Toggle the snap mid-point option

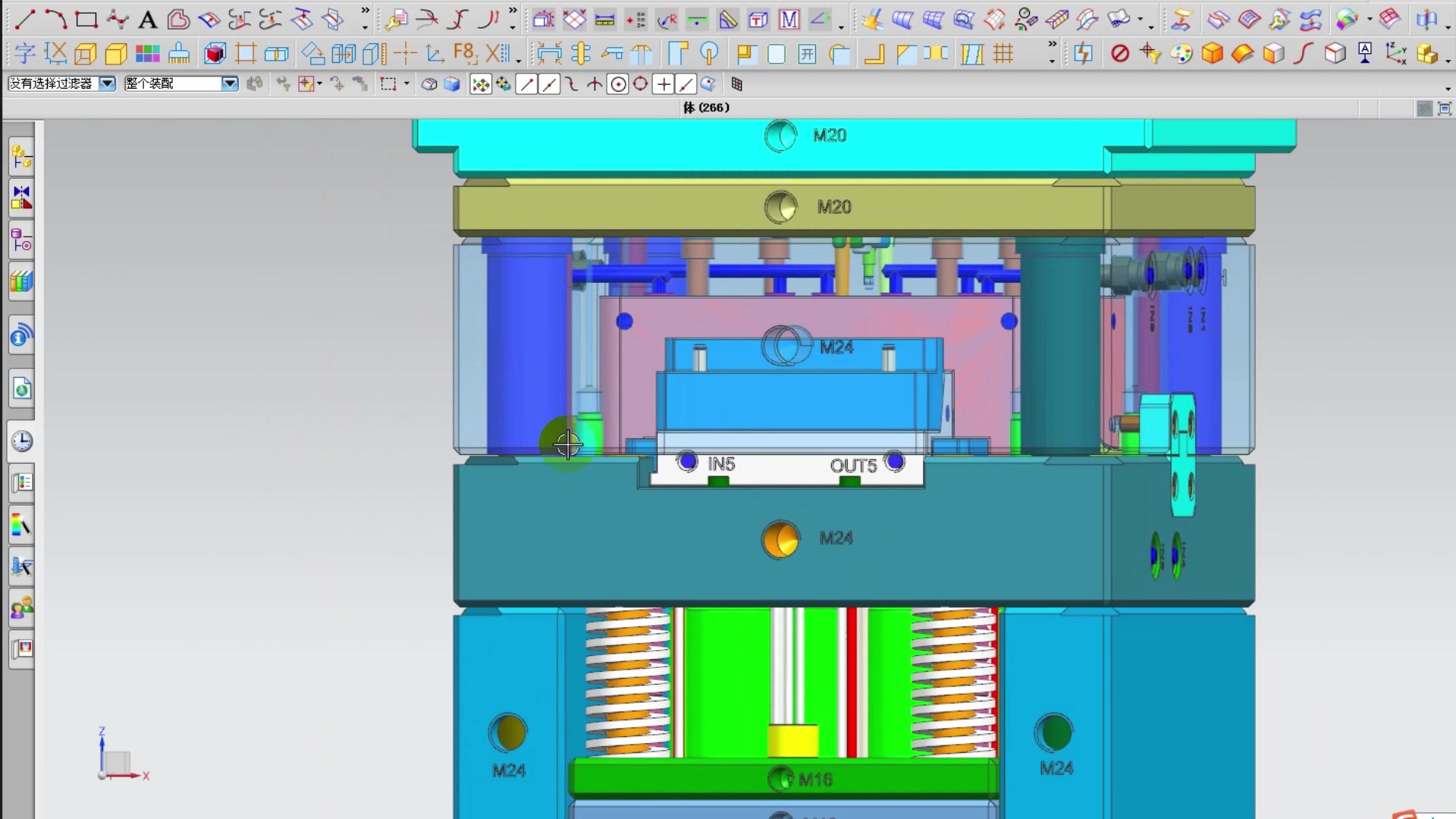[x=549, y=84]
